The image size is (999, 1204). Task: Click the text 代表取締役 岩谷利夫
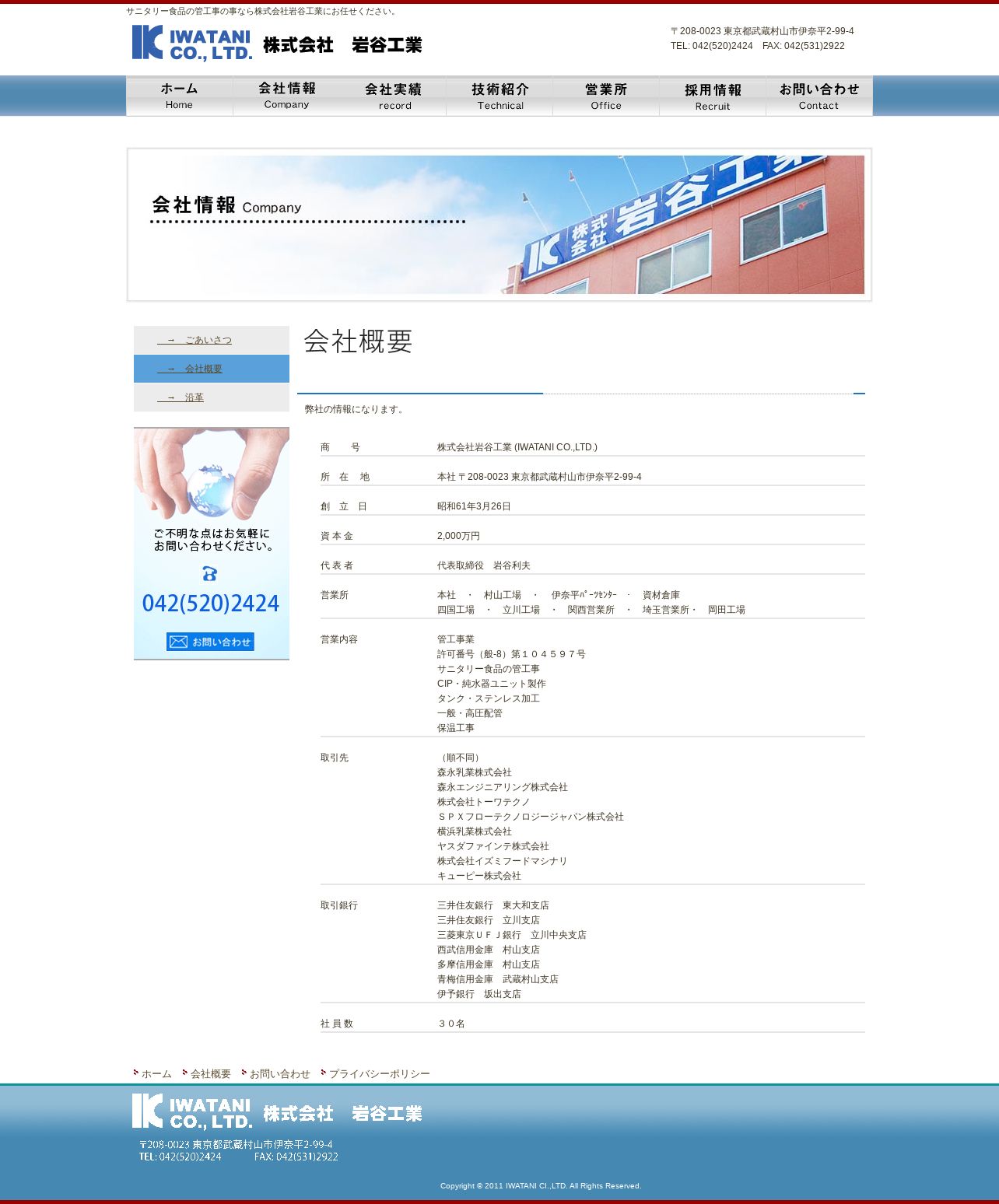[x=484, y=565]
